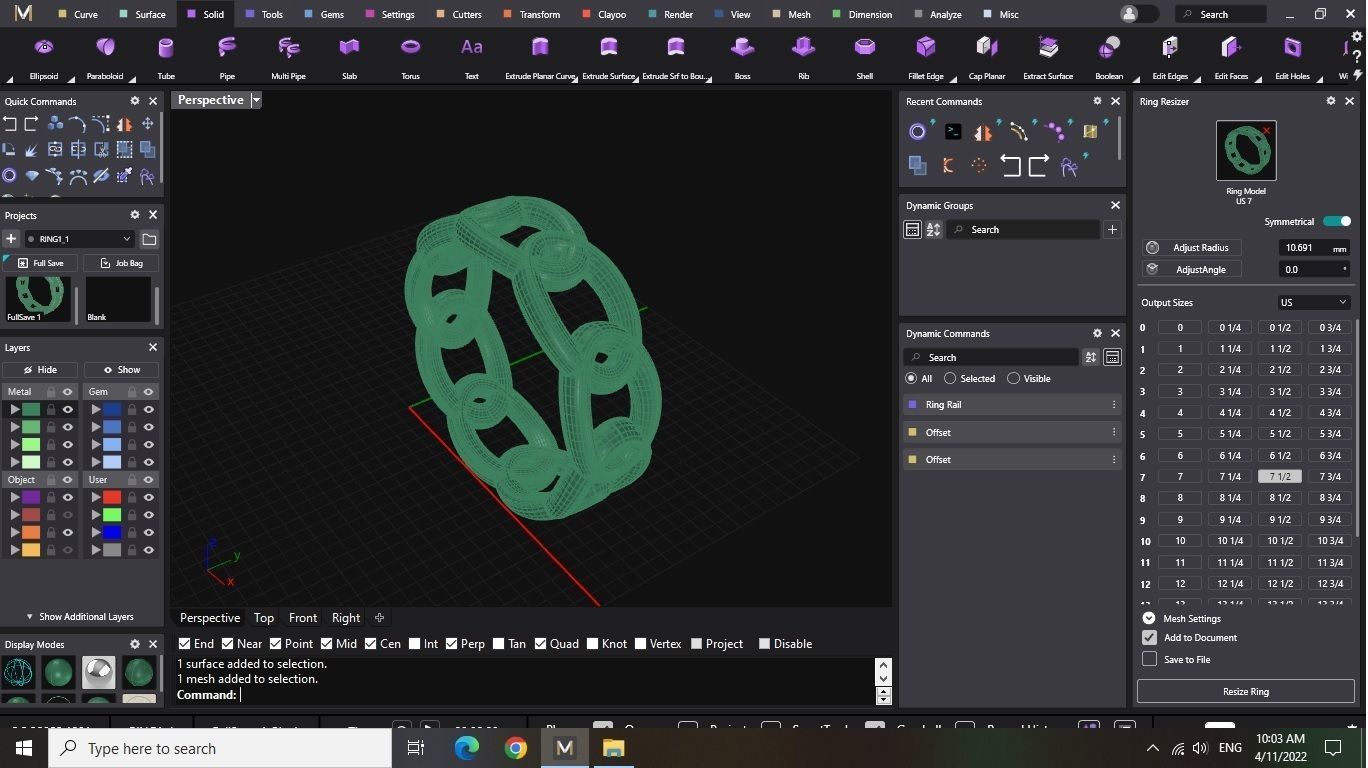Add a dynamic group with the plus button
The image size is (1368, 768).
click(x=1112, y=230)
